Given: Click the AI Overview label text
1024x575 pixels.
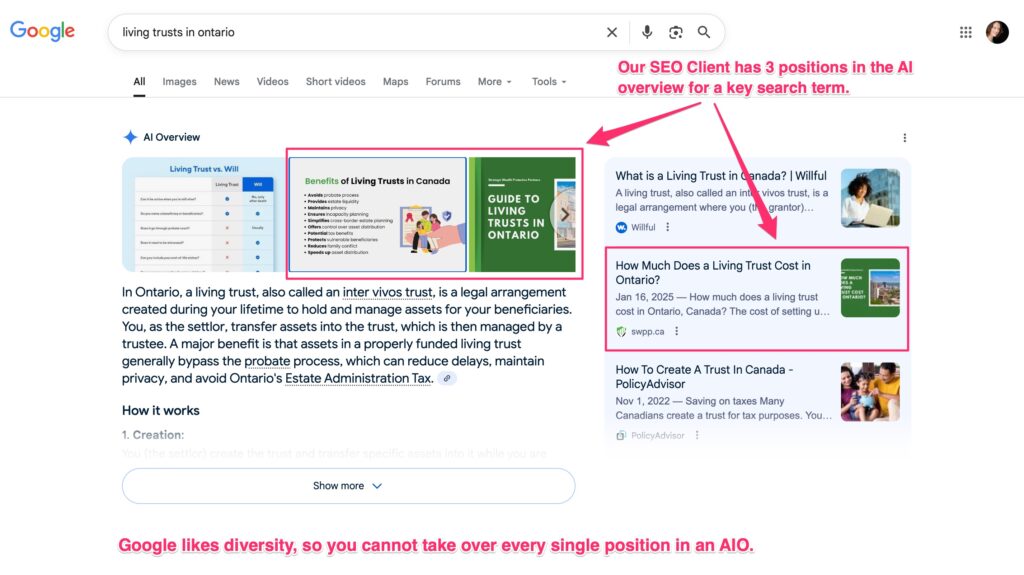Looking at the screenshot, I should pyautogui.click(x=172, y=137).
